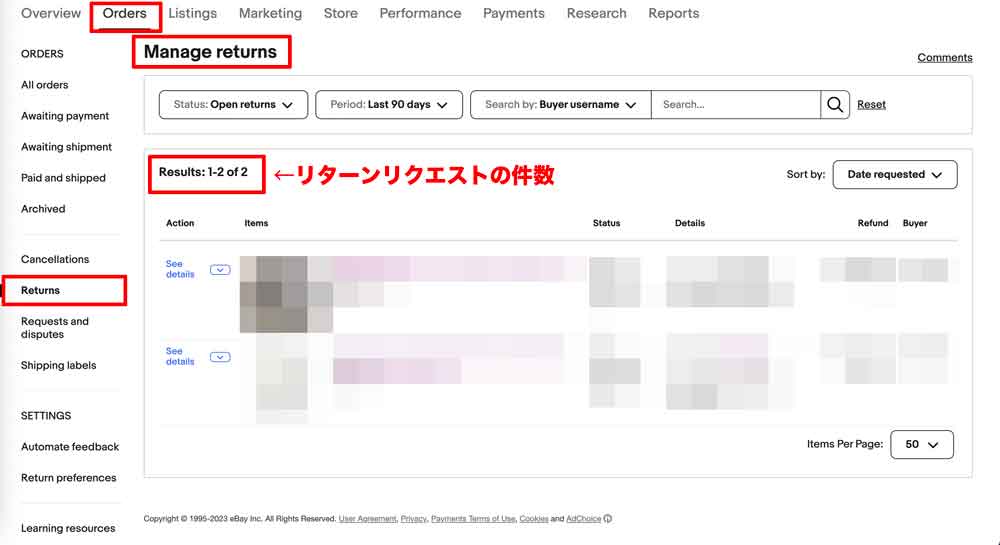Image resolution: width=1000 pixels, height=545 pixels.
Task: Open the Payments tab
Action: click(514, 13)
